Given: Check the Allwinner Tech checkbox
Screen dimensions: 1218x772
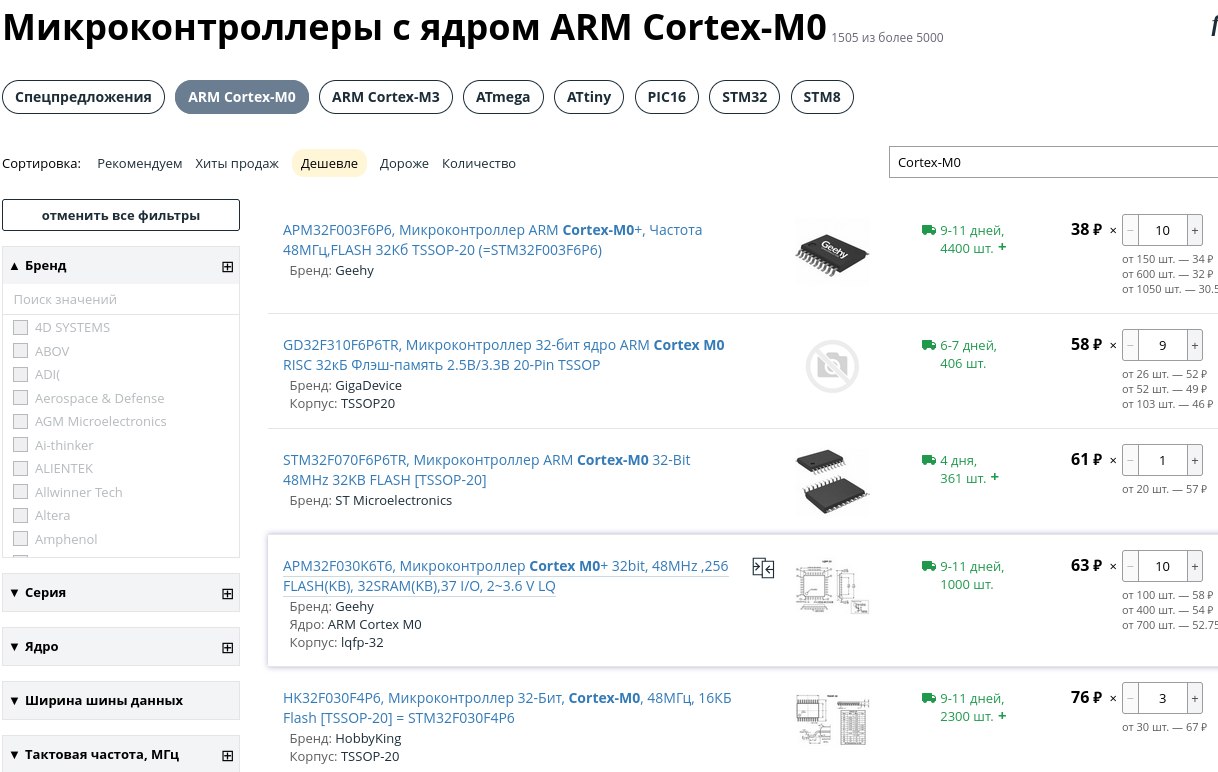Looking at the screenshot, I should [x=20, y=492].
